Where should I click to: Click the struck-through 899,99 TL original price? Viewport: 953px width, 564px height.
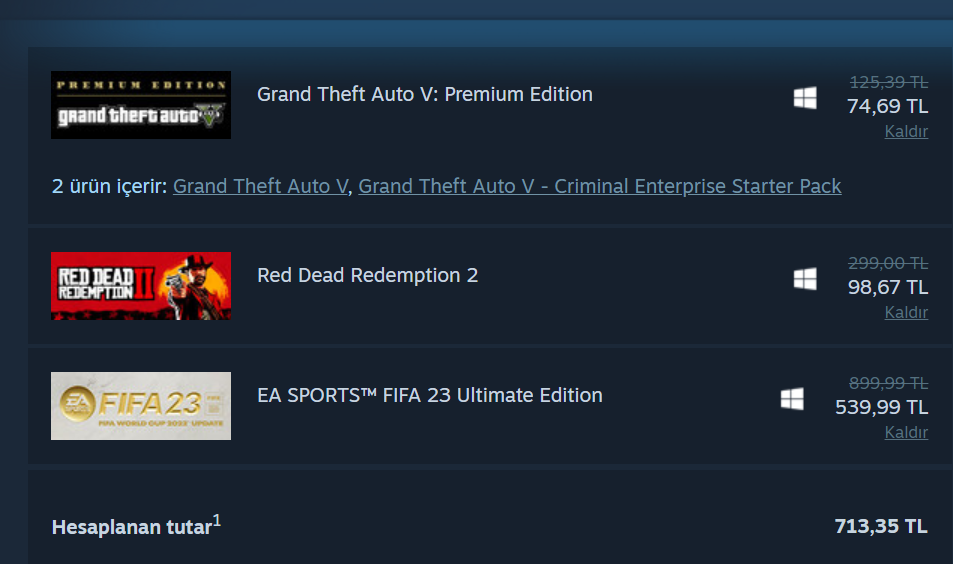click(888, 382)
